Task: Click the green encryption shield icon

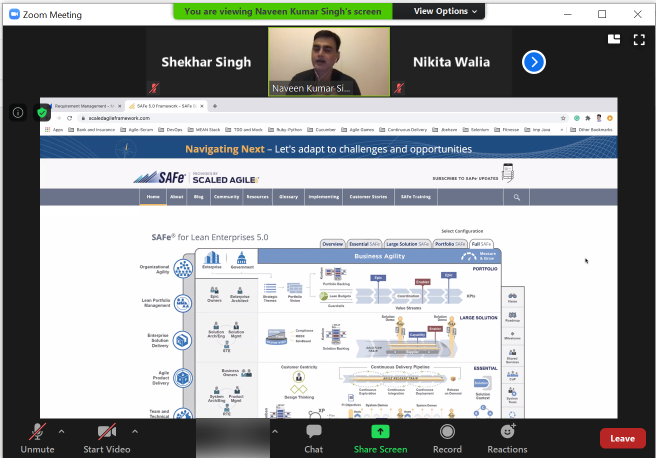Action: 42,113
